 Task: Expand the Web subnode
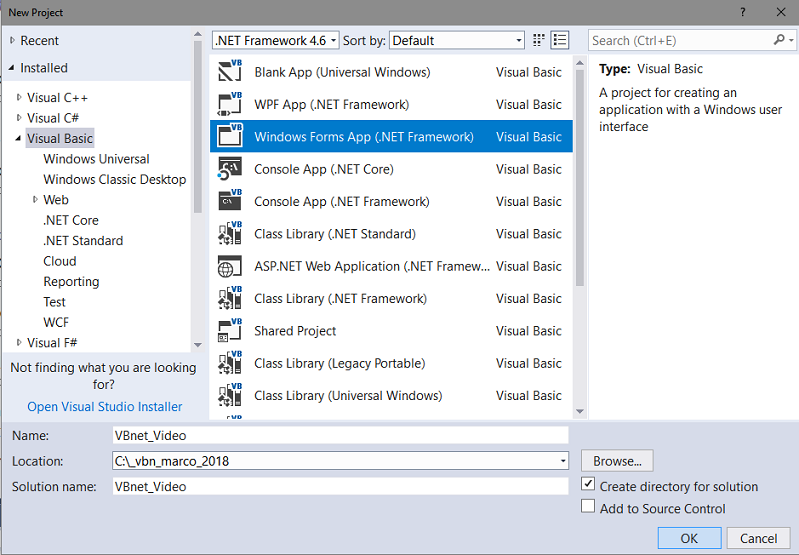pos(35,199)
